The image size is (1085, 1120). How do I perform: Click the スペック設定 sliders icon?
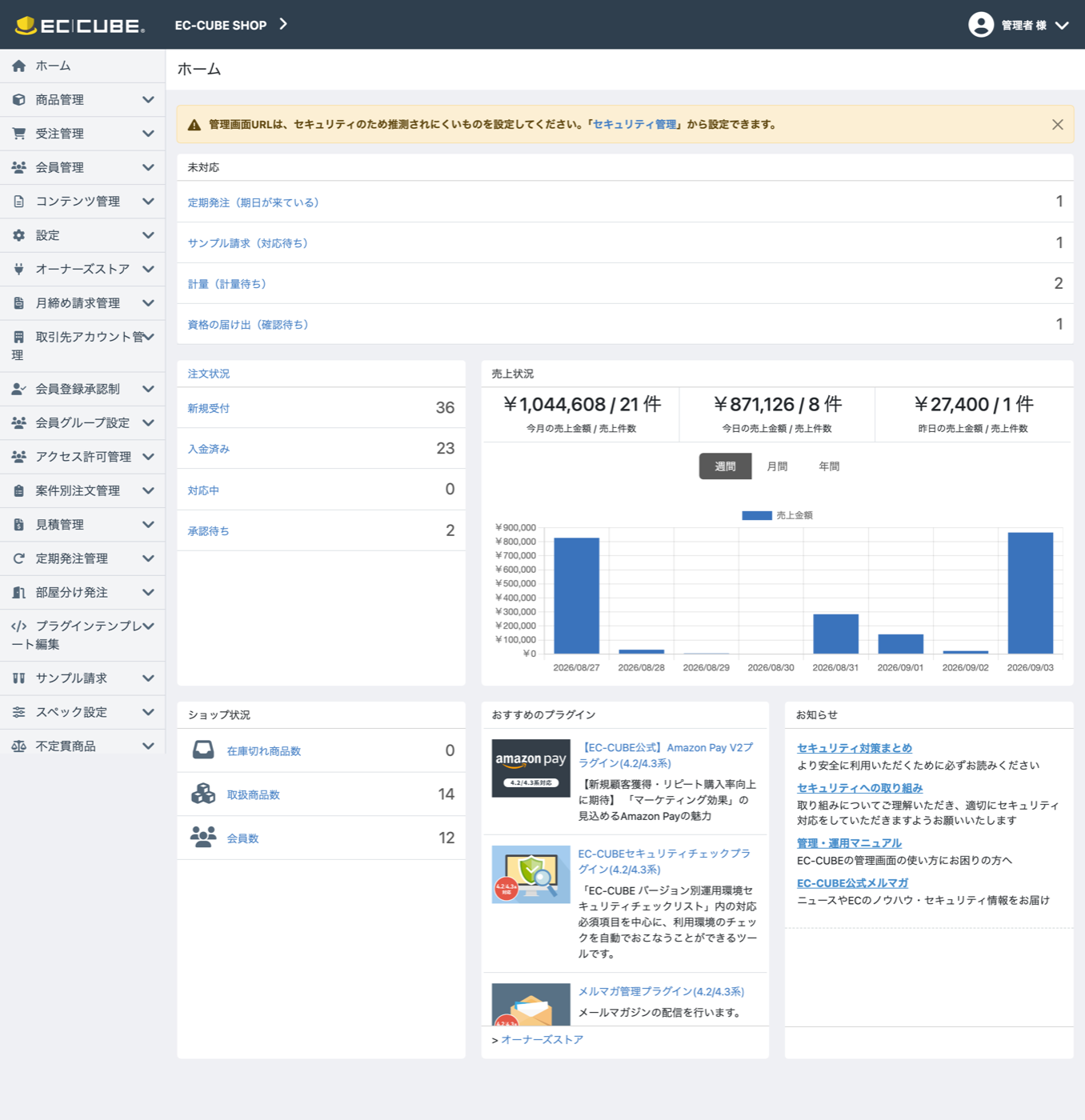[x=18, y=712]
